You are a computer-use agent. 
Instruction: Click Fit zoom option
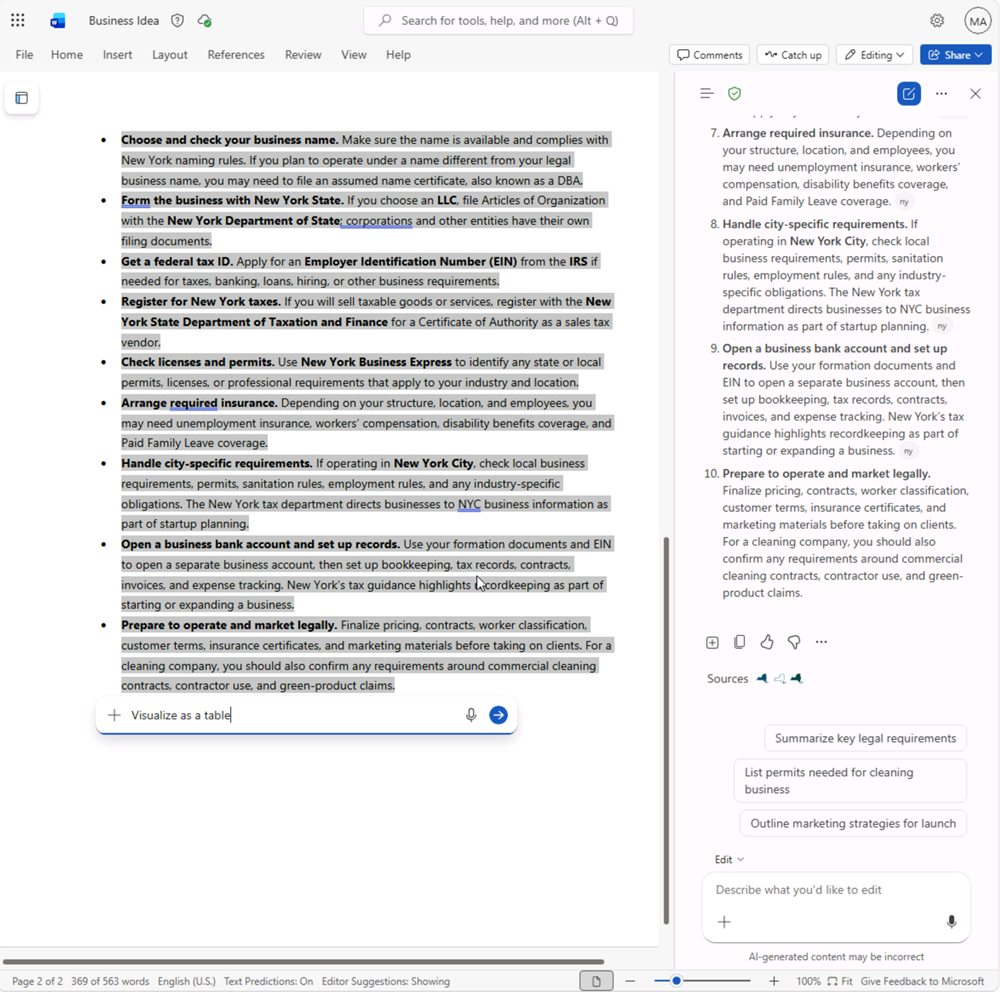pyautogui.click(x=840, y=981)
